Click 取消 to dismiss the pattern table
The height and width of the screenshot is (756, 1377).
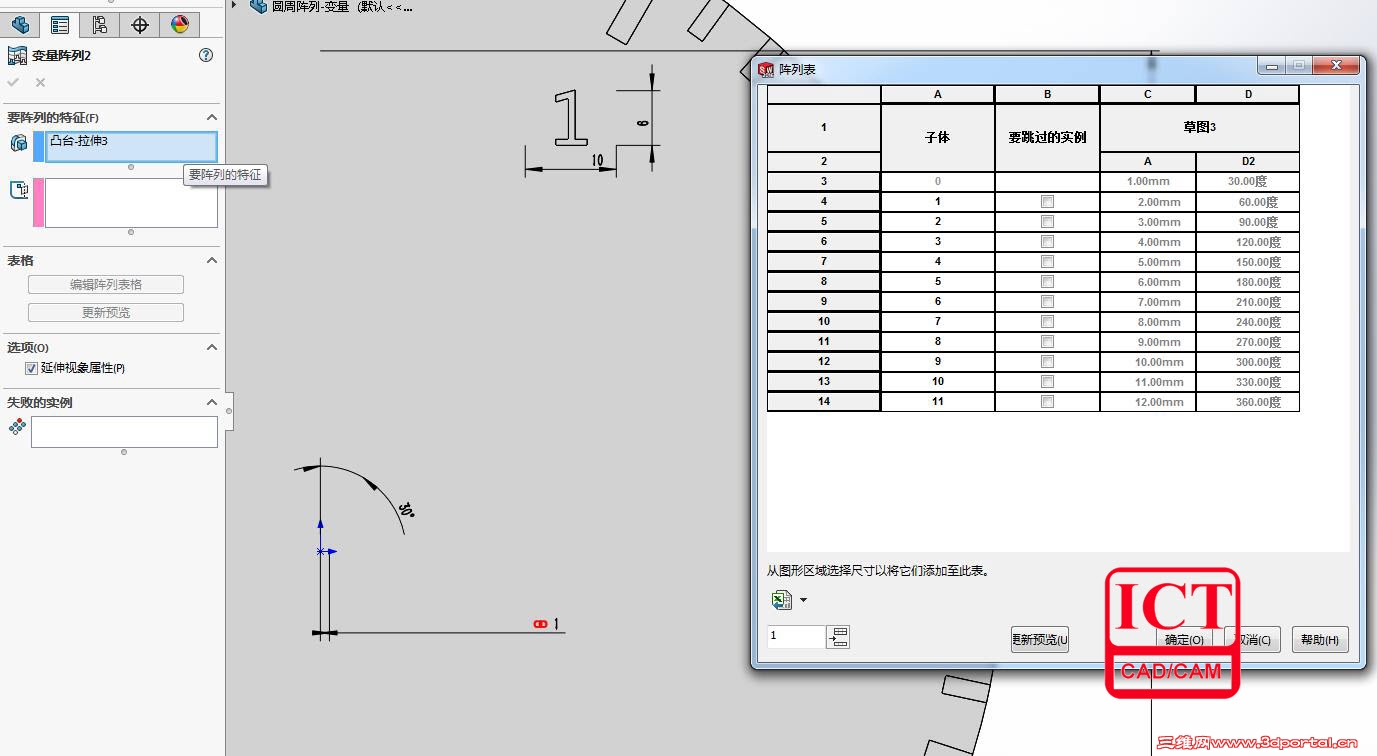click(1253, 640)
